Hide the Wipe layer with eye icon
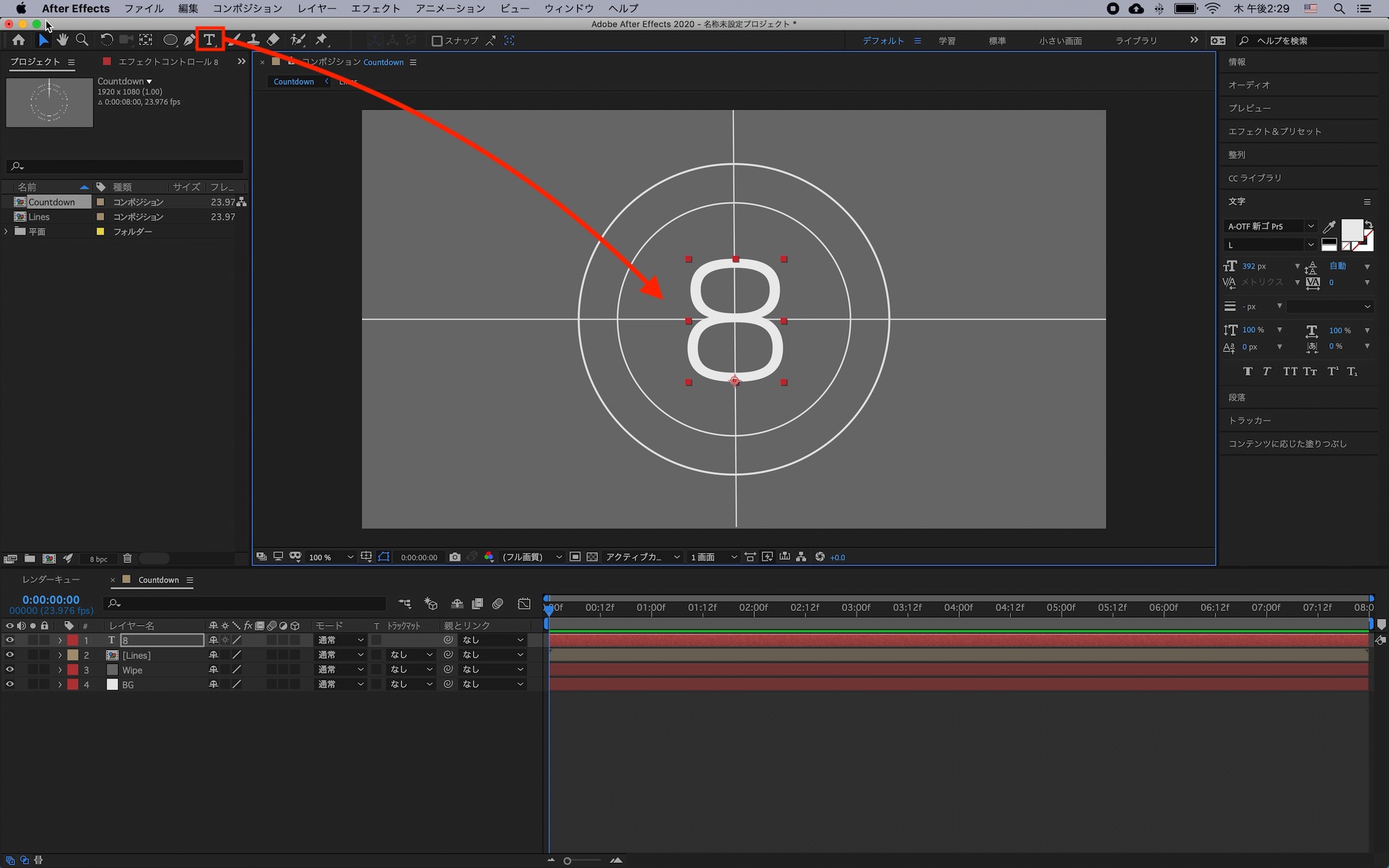This screenshot has width=1389, height=868. 10,670
